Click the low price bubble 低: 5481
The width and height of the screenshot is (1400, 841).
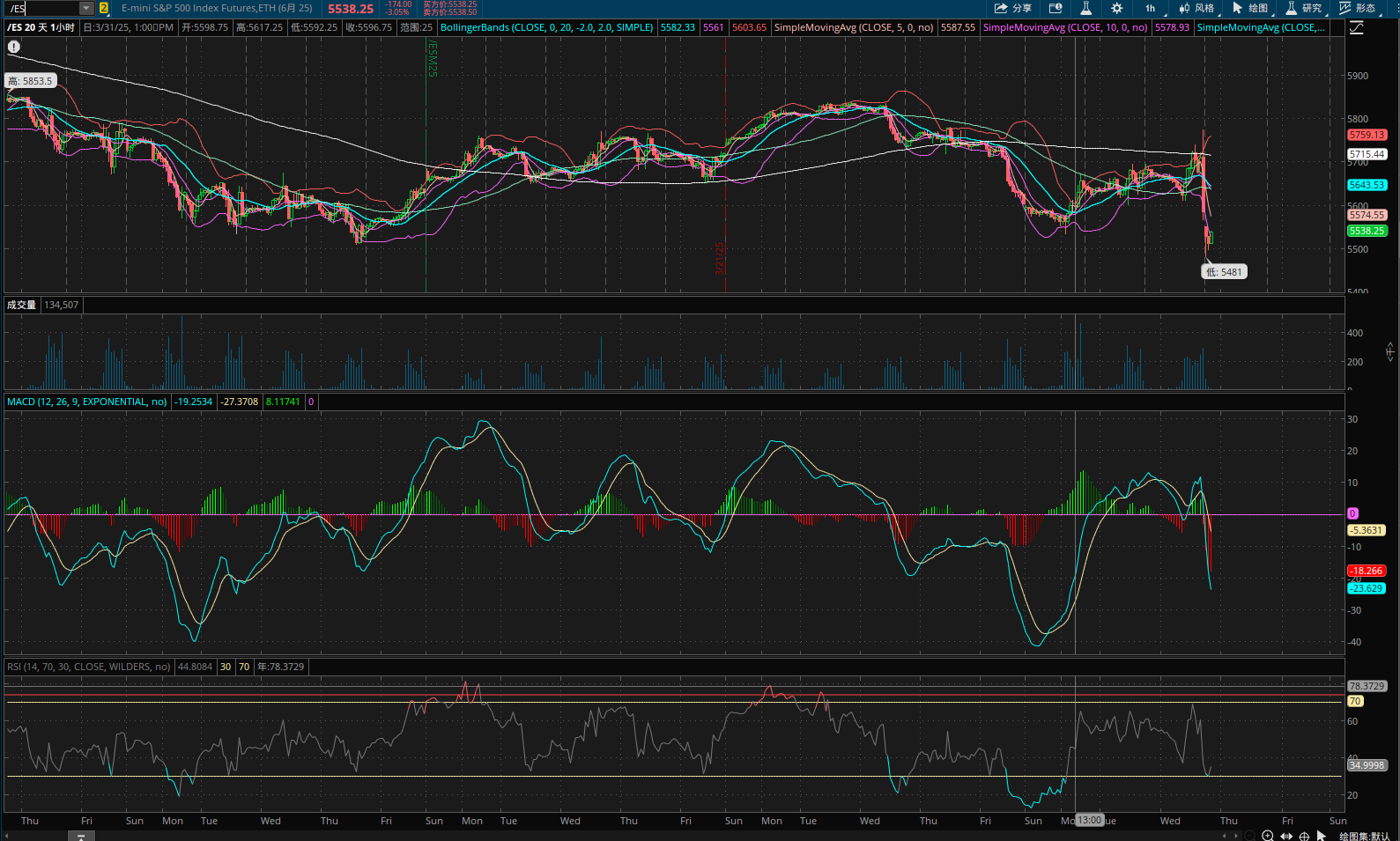1224,272
